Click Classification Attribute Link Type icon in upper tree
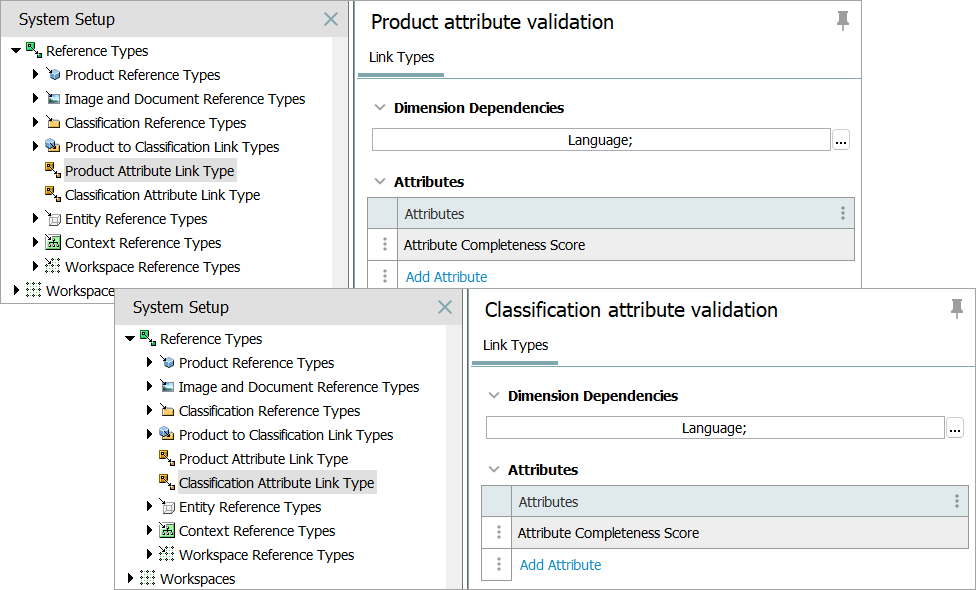 click(x=53, y=194)
